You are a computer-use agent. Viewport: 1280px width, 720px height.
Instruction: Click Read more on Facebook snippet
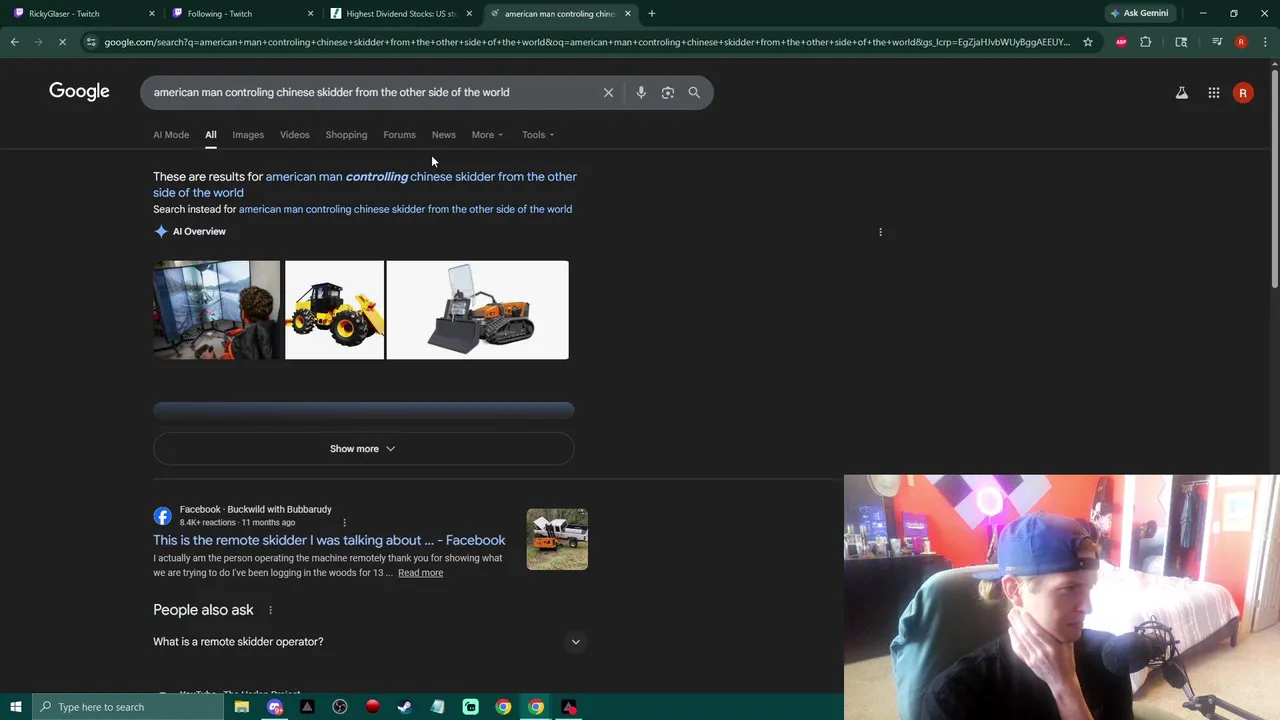click(x=420, y=573)
